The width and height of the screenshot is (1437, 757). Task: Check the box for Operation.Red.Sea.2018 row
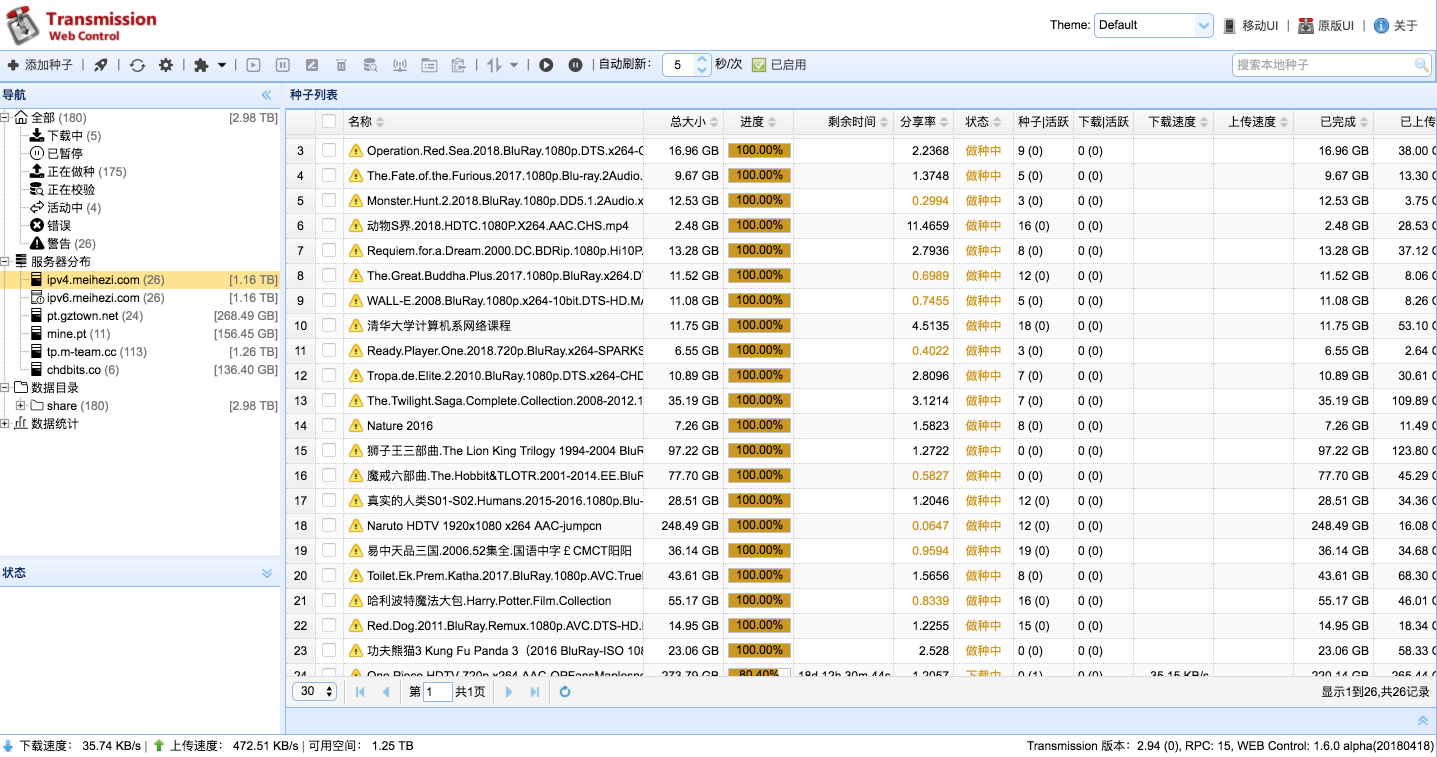[329, 150]
